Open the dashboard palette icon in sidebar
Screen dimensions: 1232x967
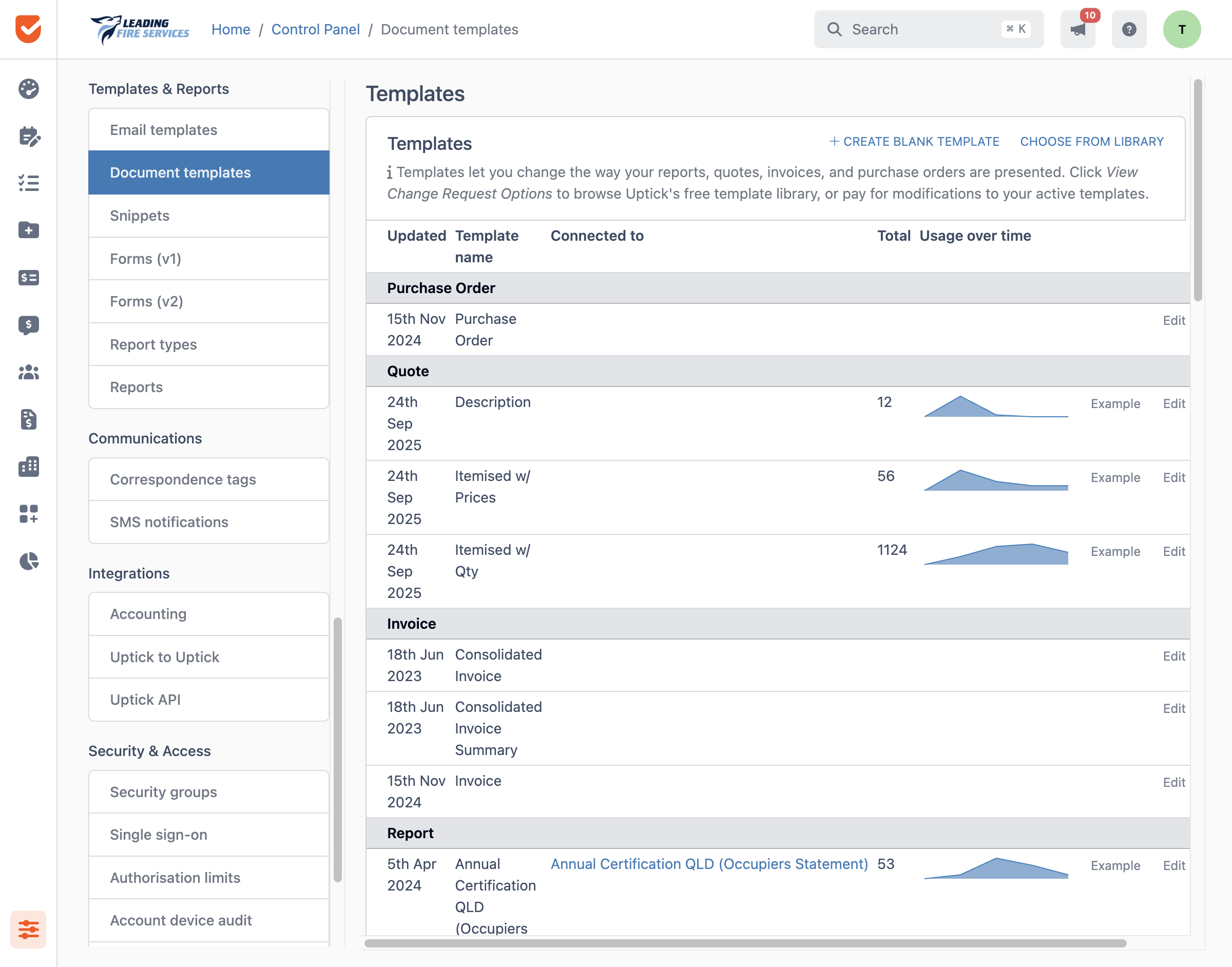(28, 89)
